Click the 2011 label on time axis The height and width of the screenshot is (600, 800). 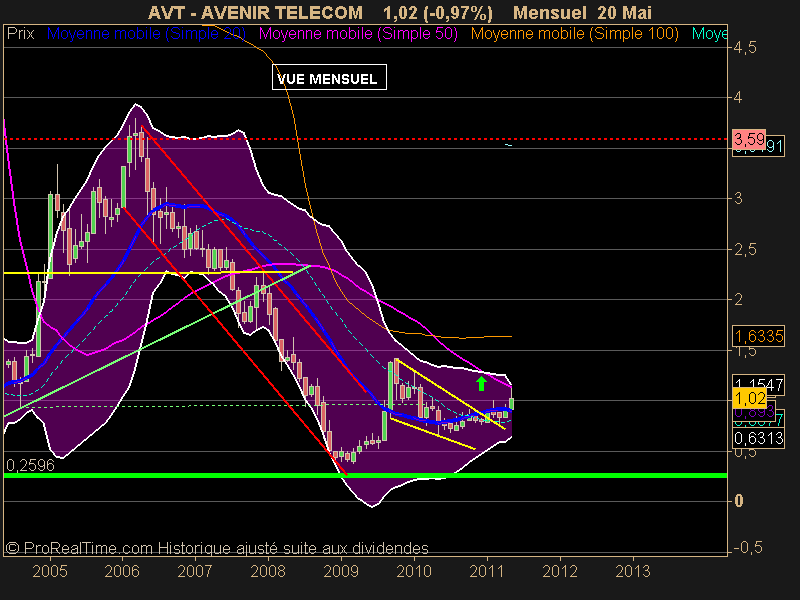[487, 571]
